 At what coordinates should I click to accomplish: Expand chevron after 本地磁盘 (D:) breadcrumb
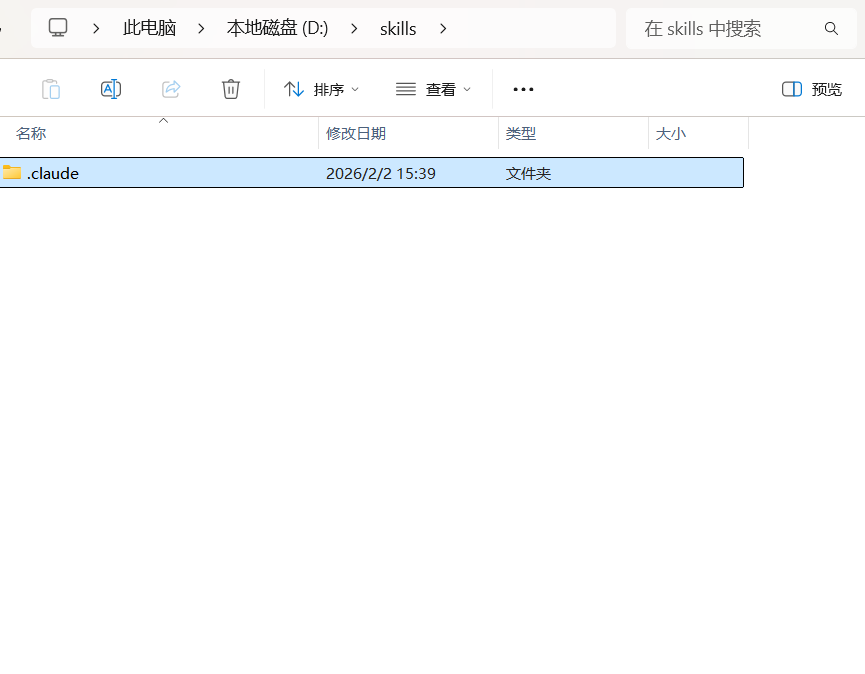(x=354, y=28)
